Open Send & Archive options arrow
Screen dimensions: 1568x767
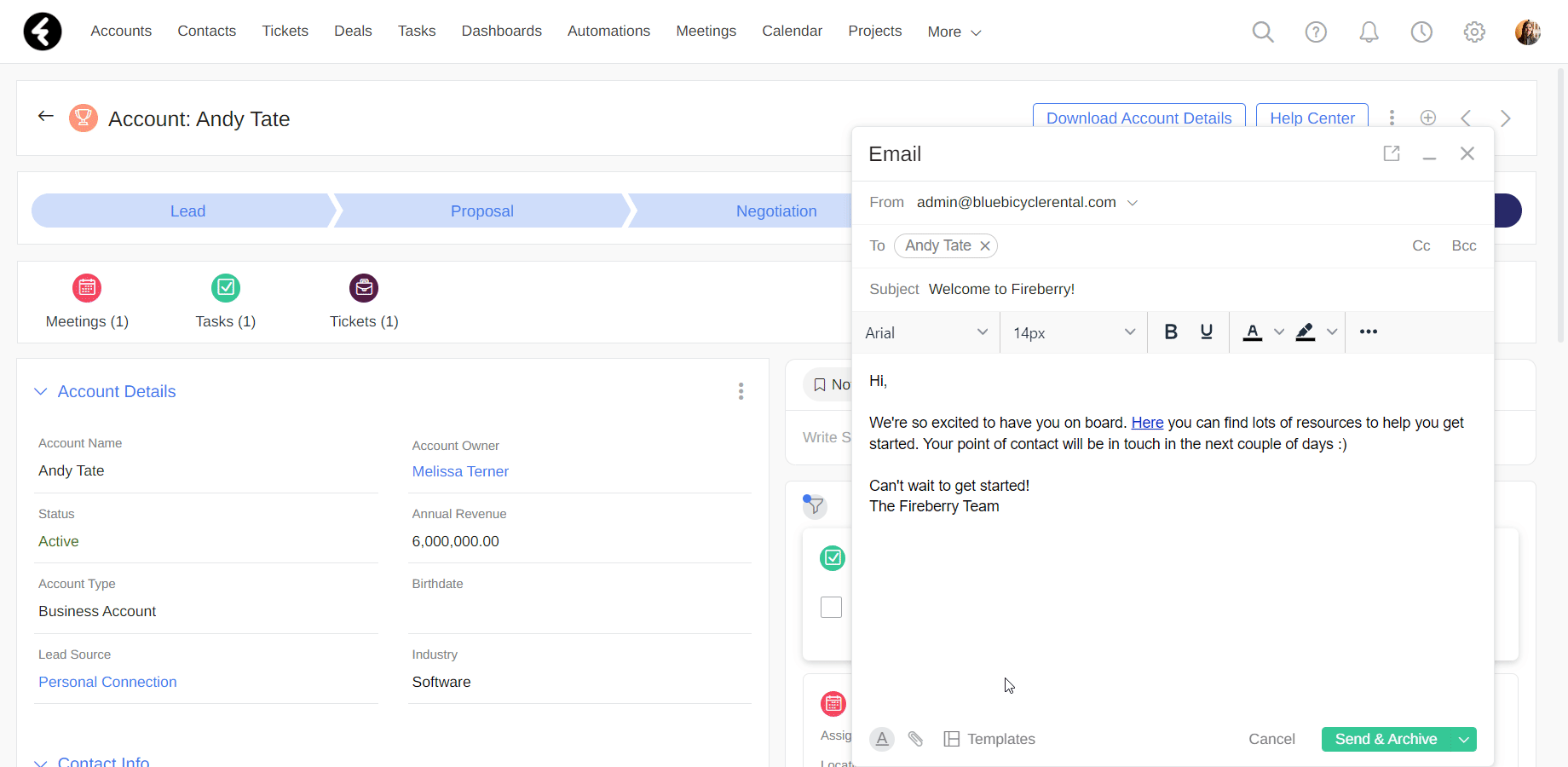(x=1464, y=739)
